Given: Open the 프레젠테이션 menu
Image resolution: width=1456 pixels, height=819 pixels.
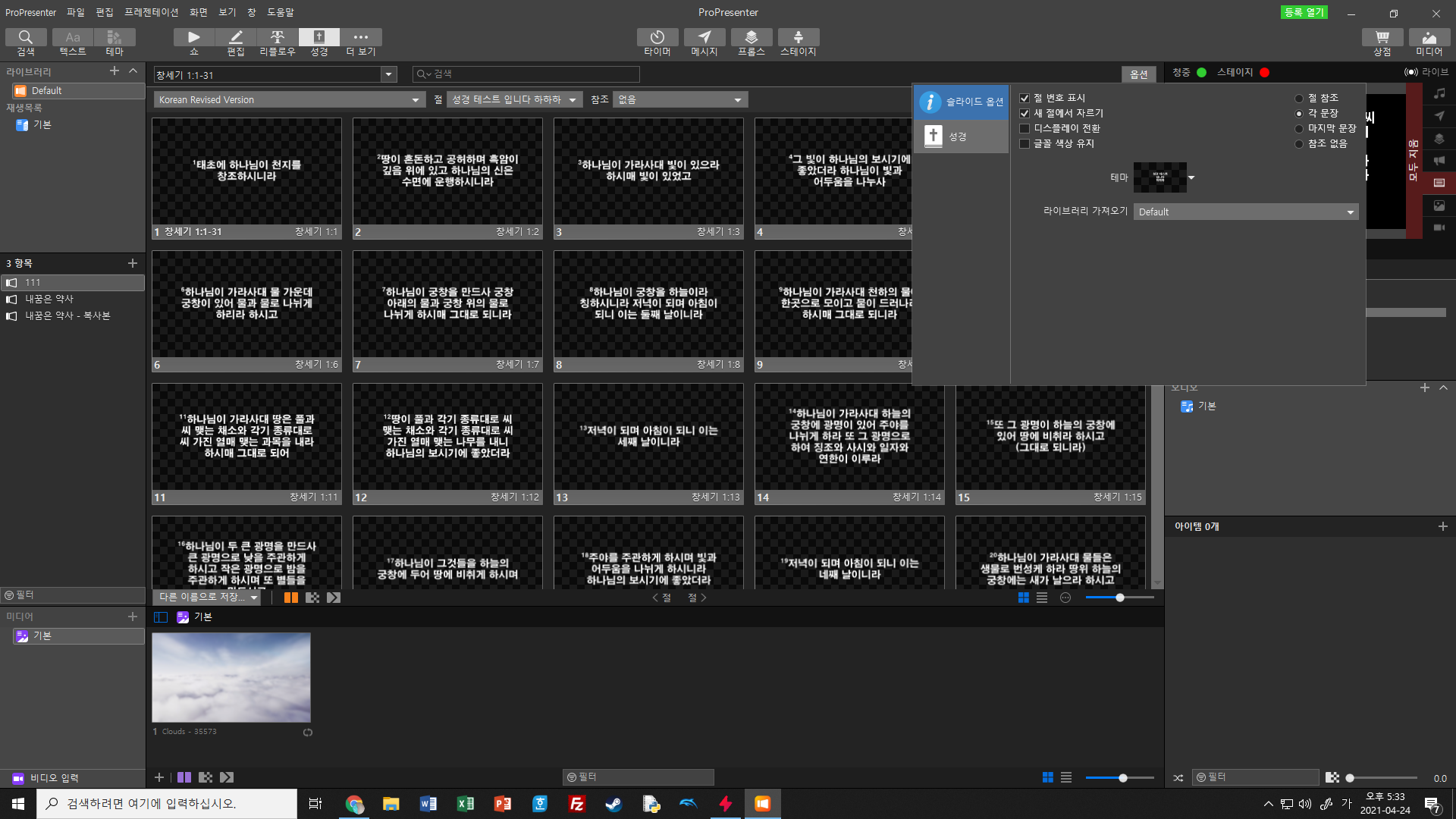Looking at the screenshot, I should pos(152,12).
